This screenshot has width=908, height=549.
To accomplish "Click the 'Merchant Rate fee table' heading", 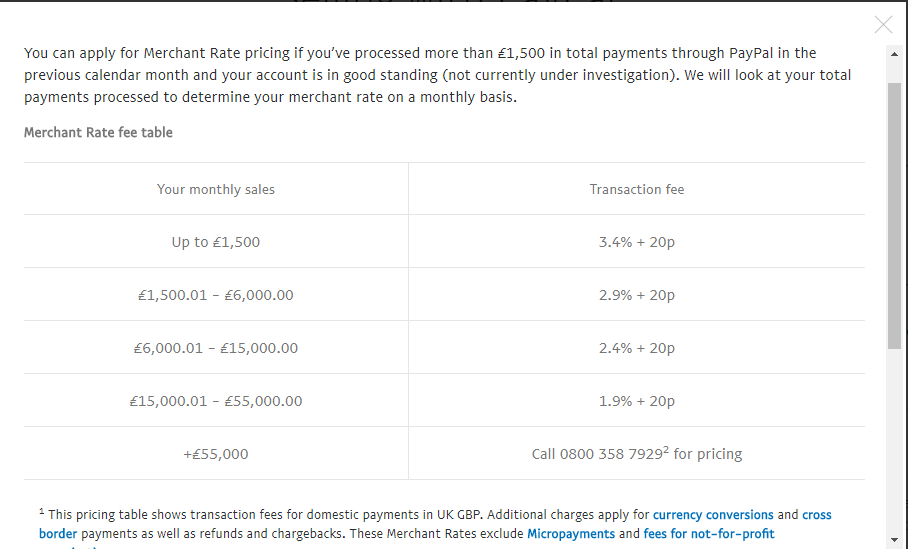I will click(x=98, y=132).
